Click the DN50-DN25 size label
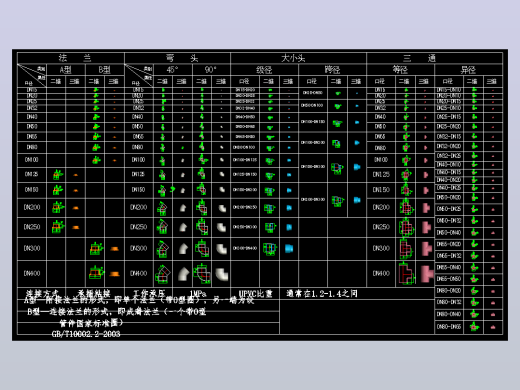520x390 pixels. tap(449, 209)
